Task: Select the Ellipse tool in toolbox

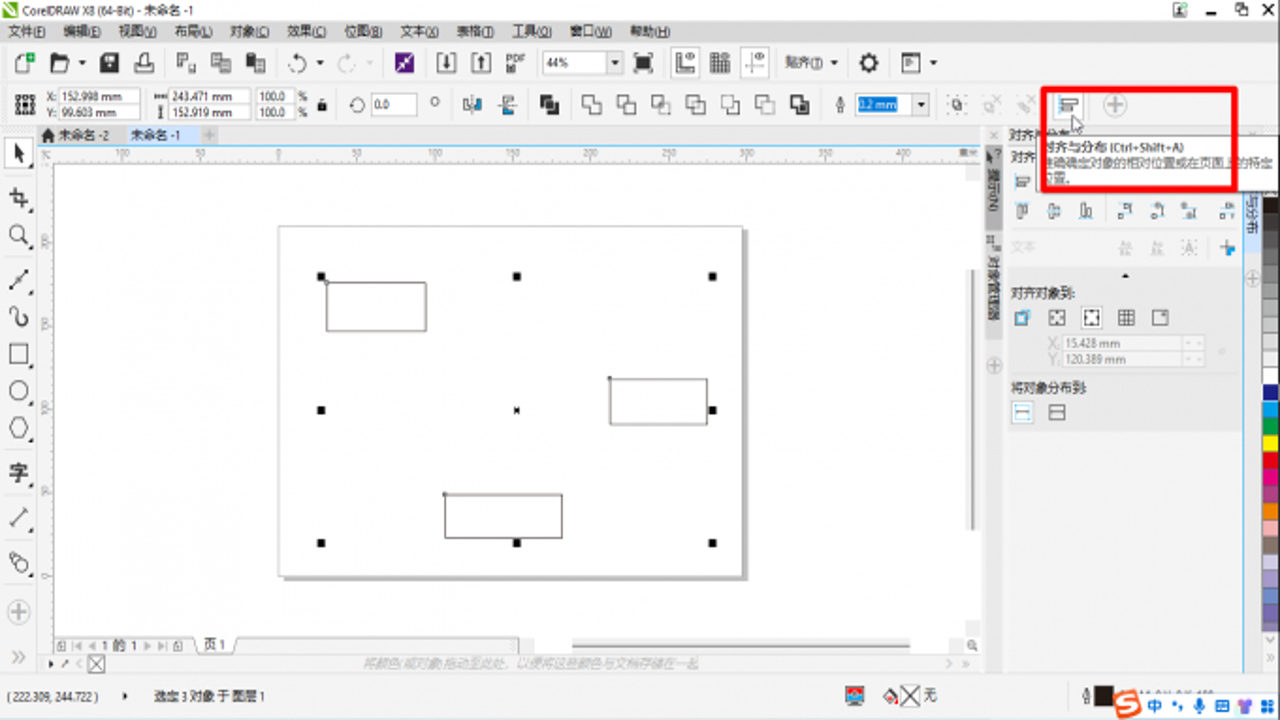Action: pos(18,391)
